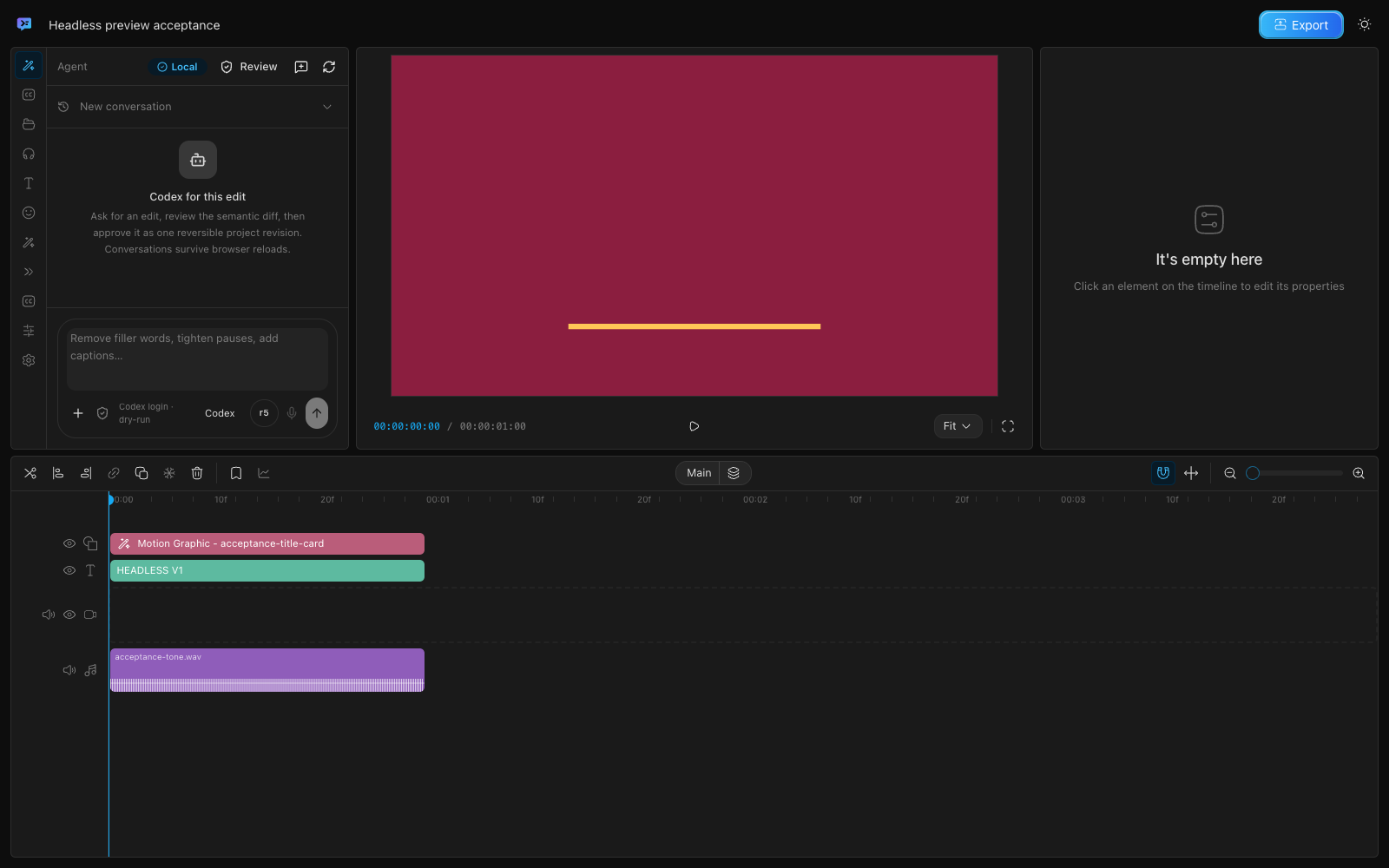Select the acceptance-tone.wav audio clip
1389x868 pixels.
point(267,670)
